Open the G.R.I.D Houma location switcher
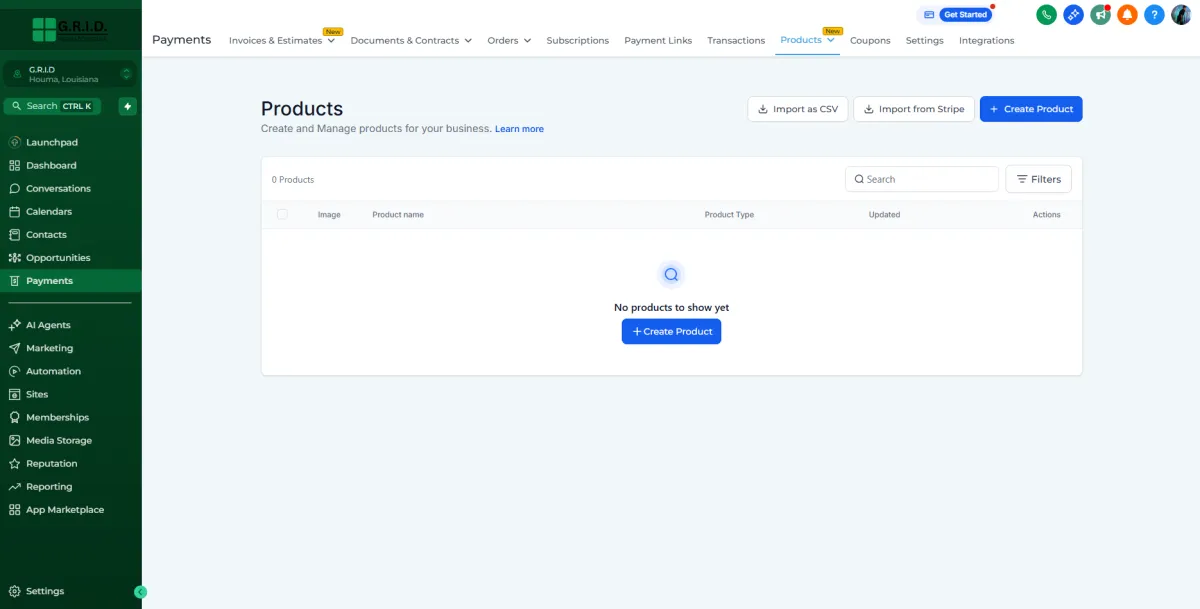The width and height of the screenshot is (1200, 609). click(x=70, y=74)
